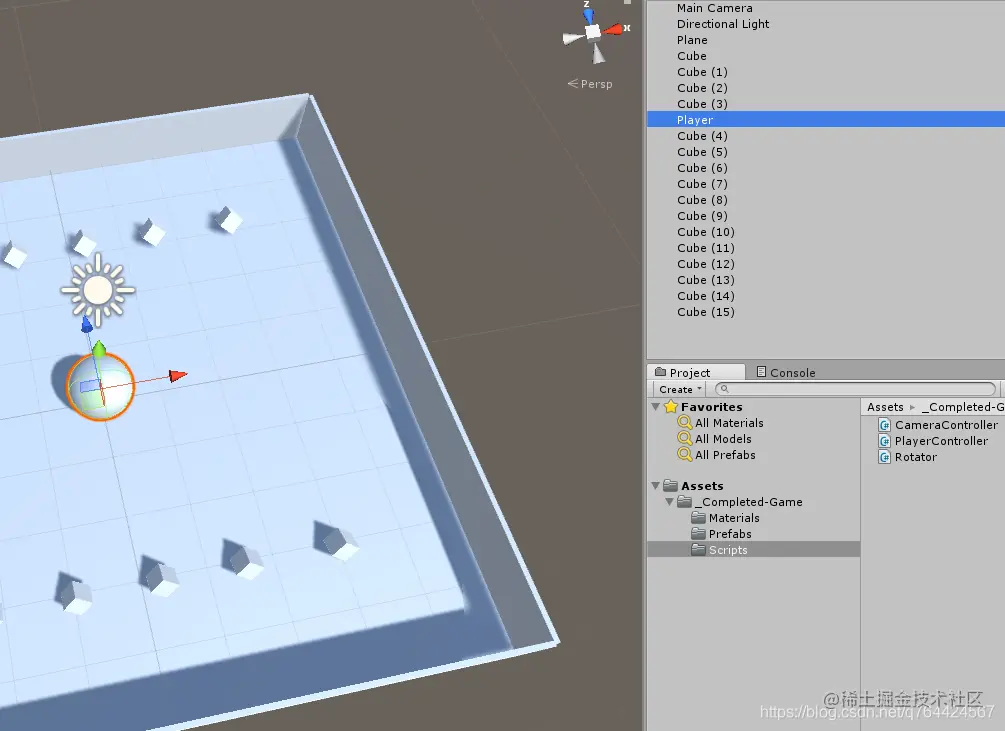Select Cube (15) in the Hierarchy
The image size is (1005, 731).
(826, 312)
